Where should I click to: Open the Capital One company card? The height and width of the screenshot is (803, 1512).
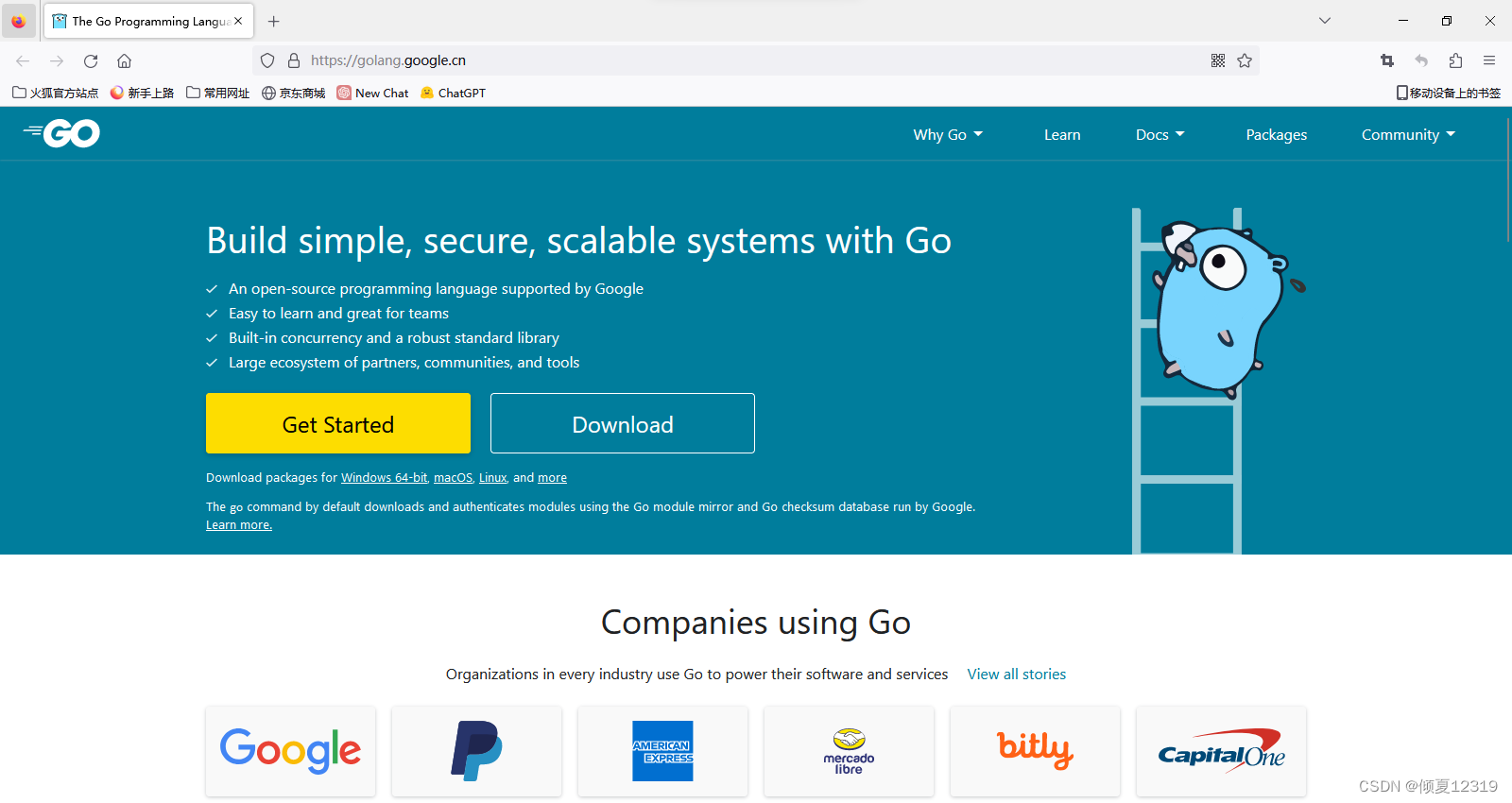1222,751
